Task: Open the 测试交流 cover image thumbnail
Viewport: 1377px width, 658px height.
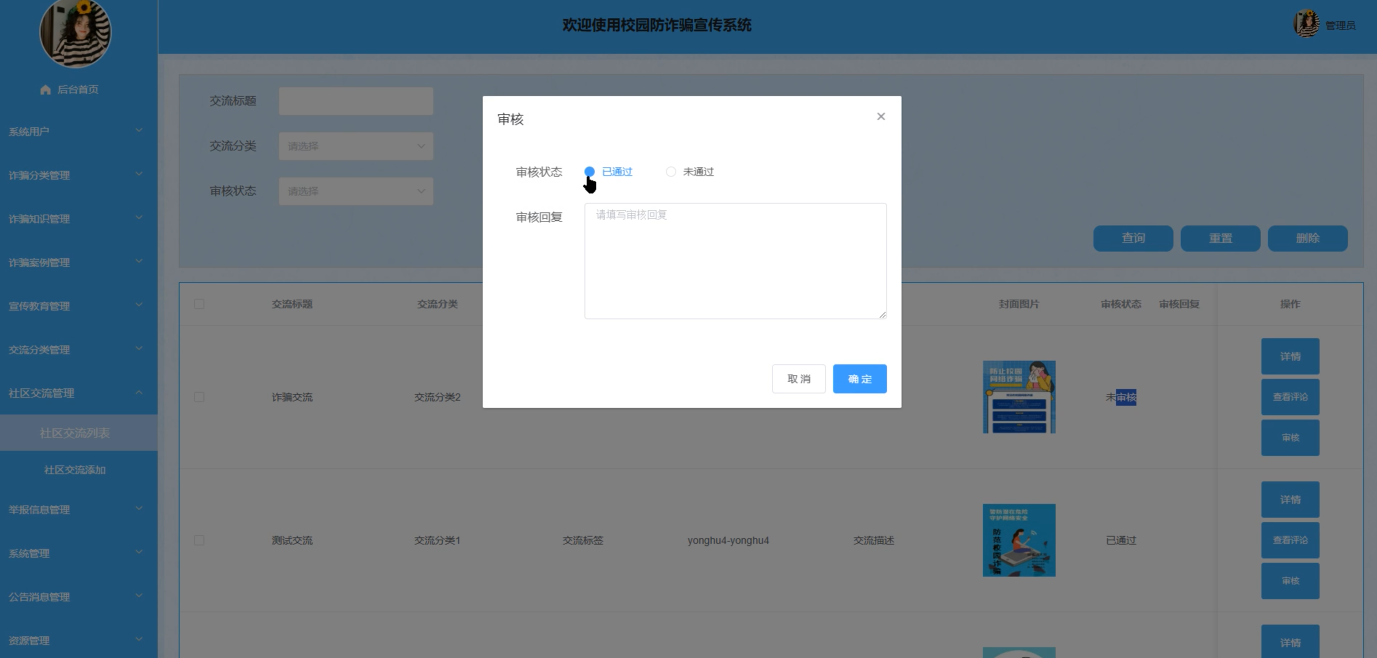Action: 1019,540
